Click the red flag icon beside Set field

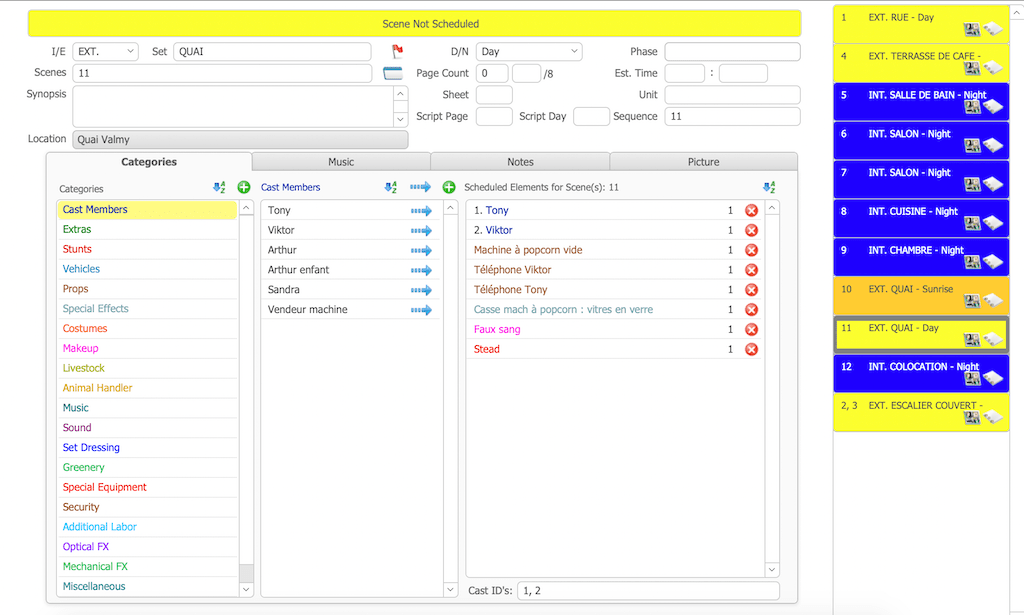pyautogui.click(x=397, y=52)
